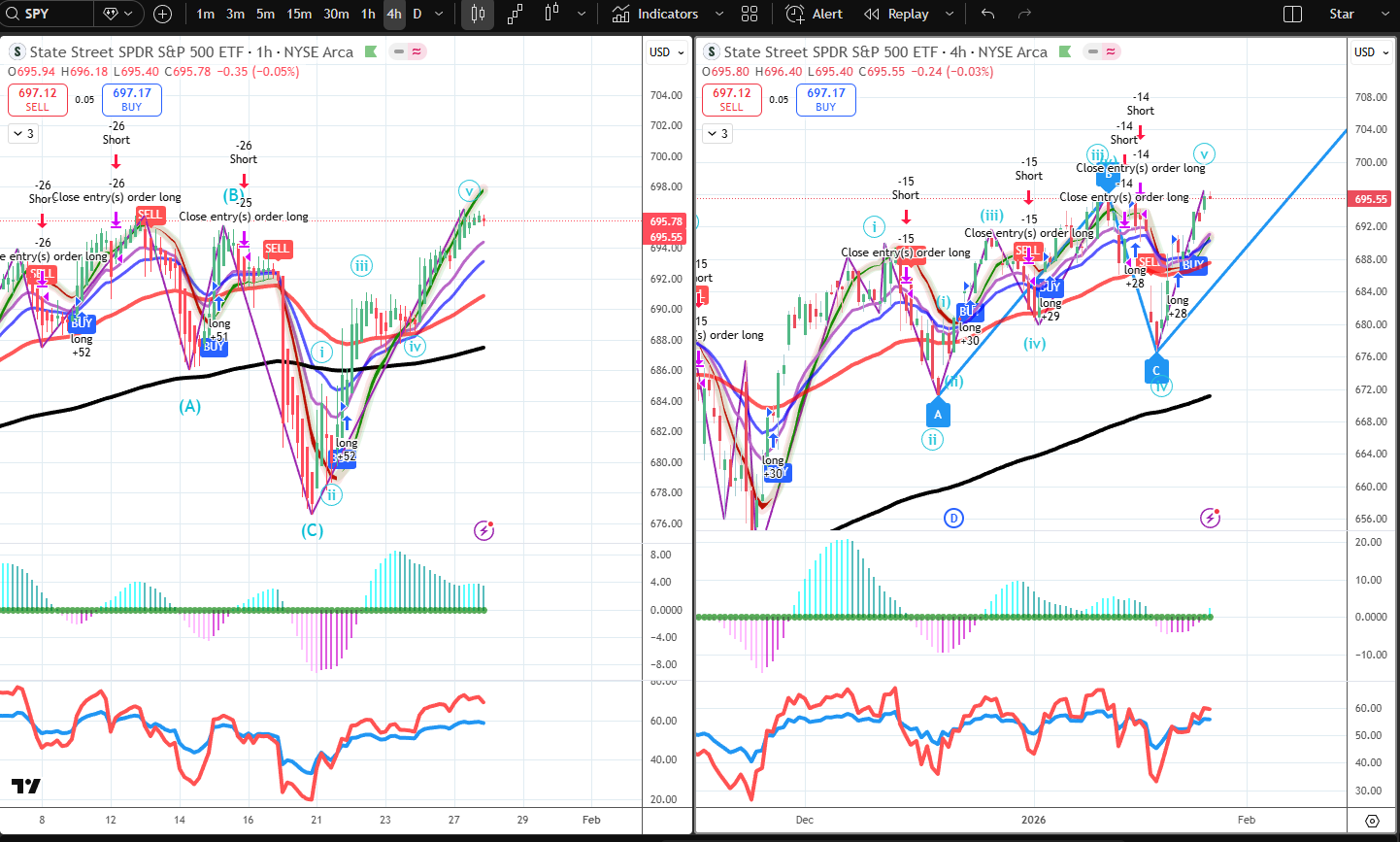Click the redo arrow
1400x842 pixels.
pos(1024,14)
